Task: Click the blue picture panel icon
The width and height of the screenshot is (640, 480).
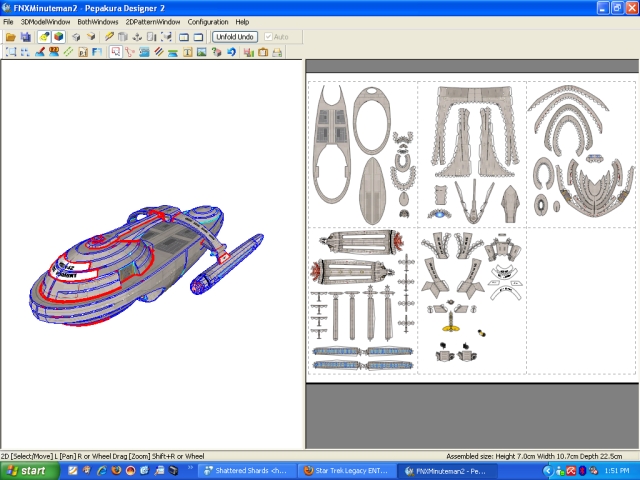Action: 144,52
